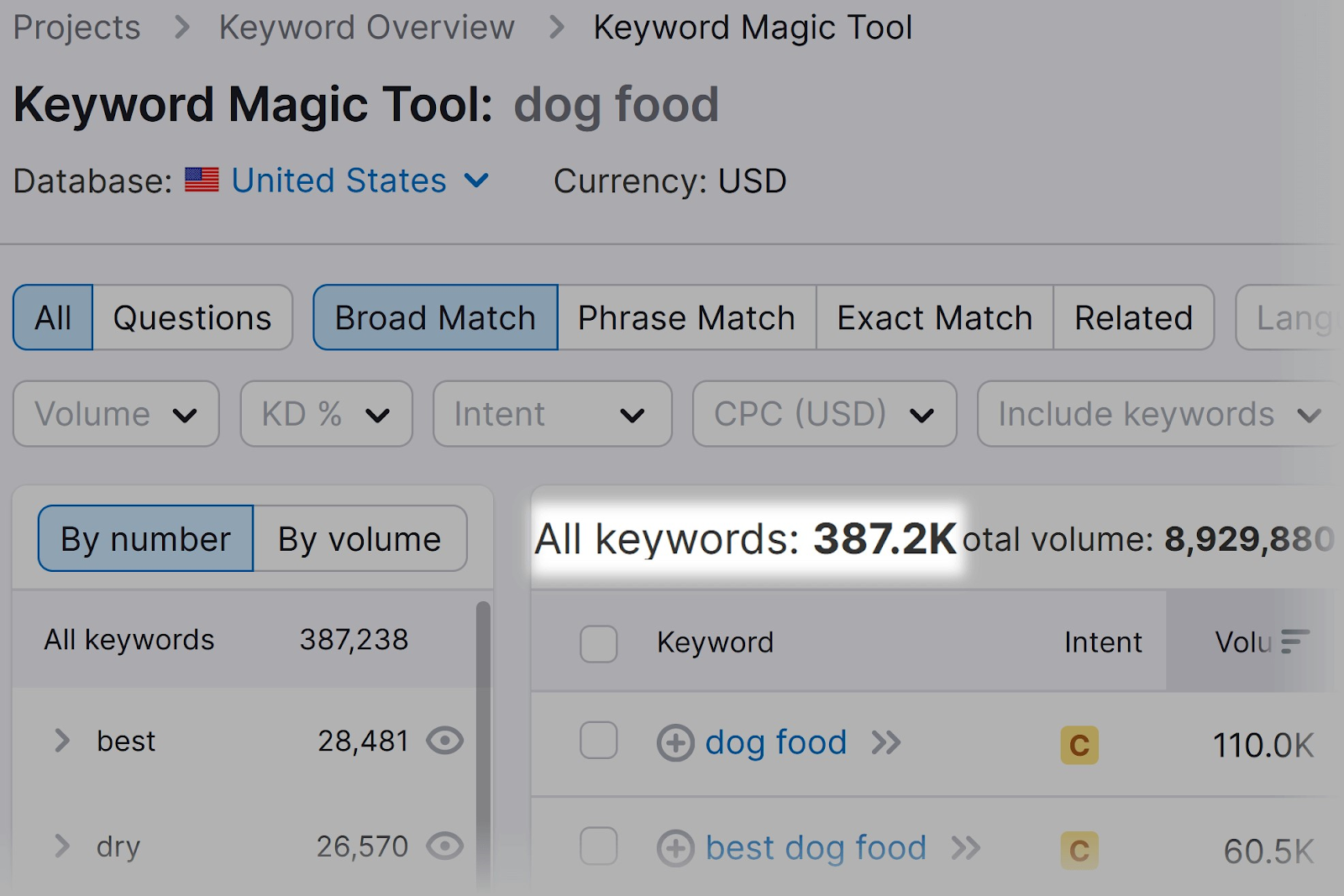Click the United States flag icon
This screenshot has height=896, width=1344.
pyautogui.click(x=202, y=181)
